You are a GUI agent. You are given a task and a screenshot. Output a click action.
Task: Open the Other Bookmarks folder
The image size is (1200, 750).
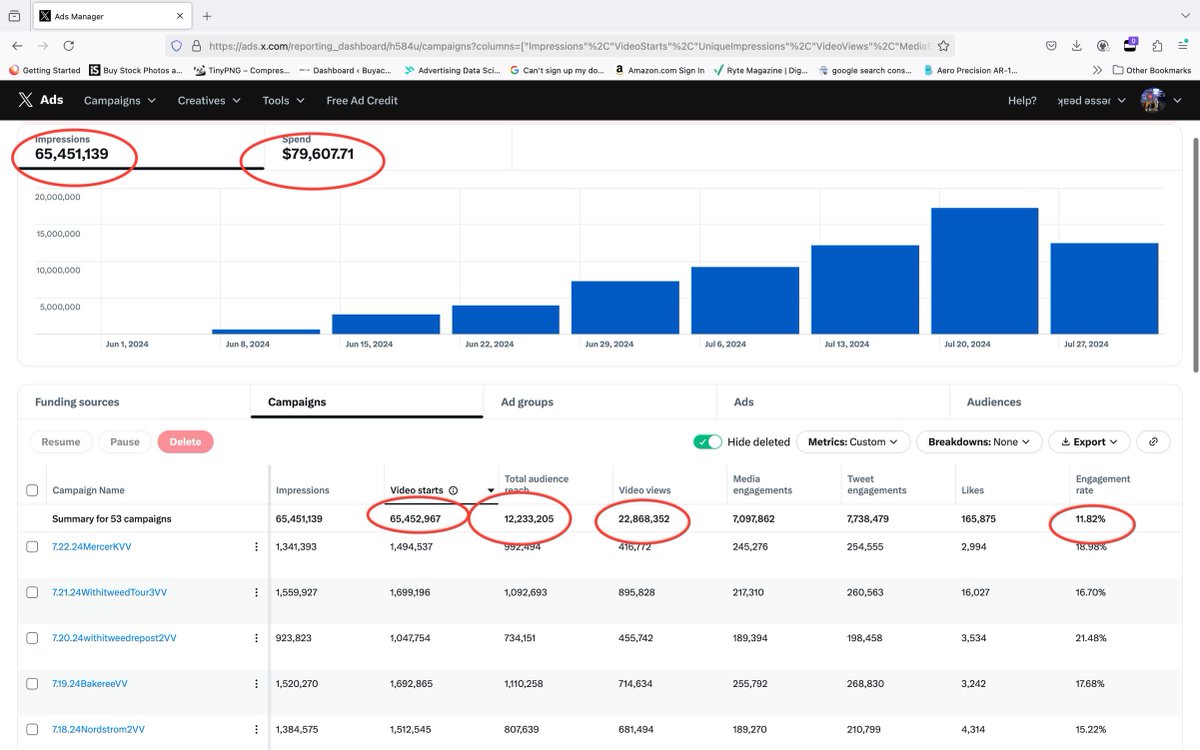pyautogui.click(x=1151, y=70)
